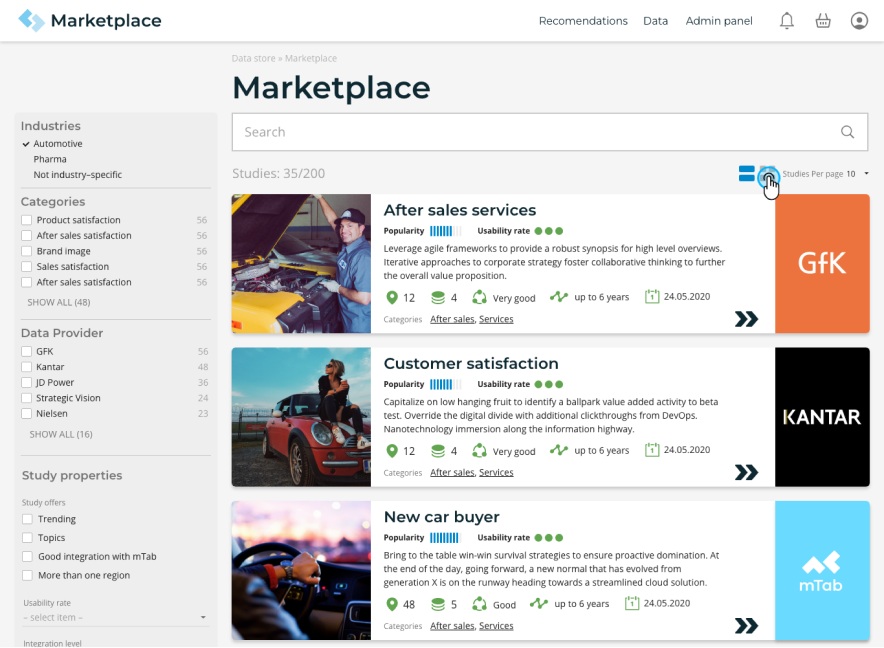Check the Sales satisfaction category
The height and width of the screenshot is (648, 884).
[x=26, y=266]
